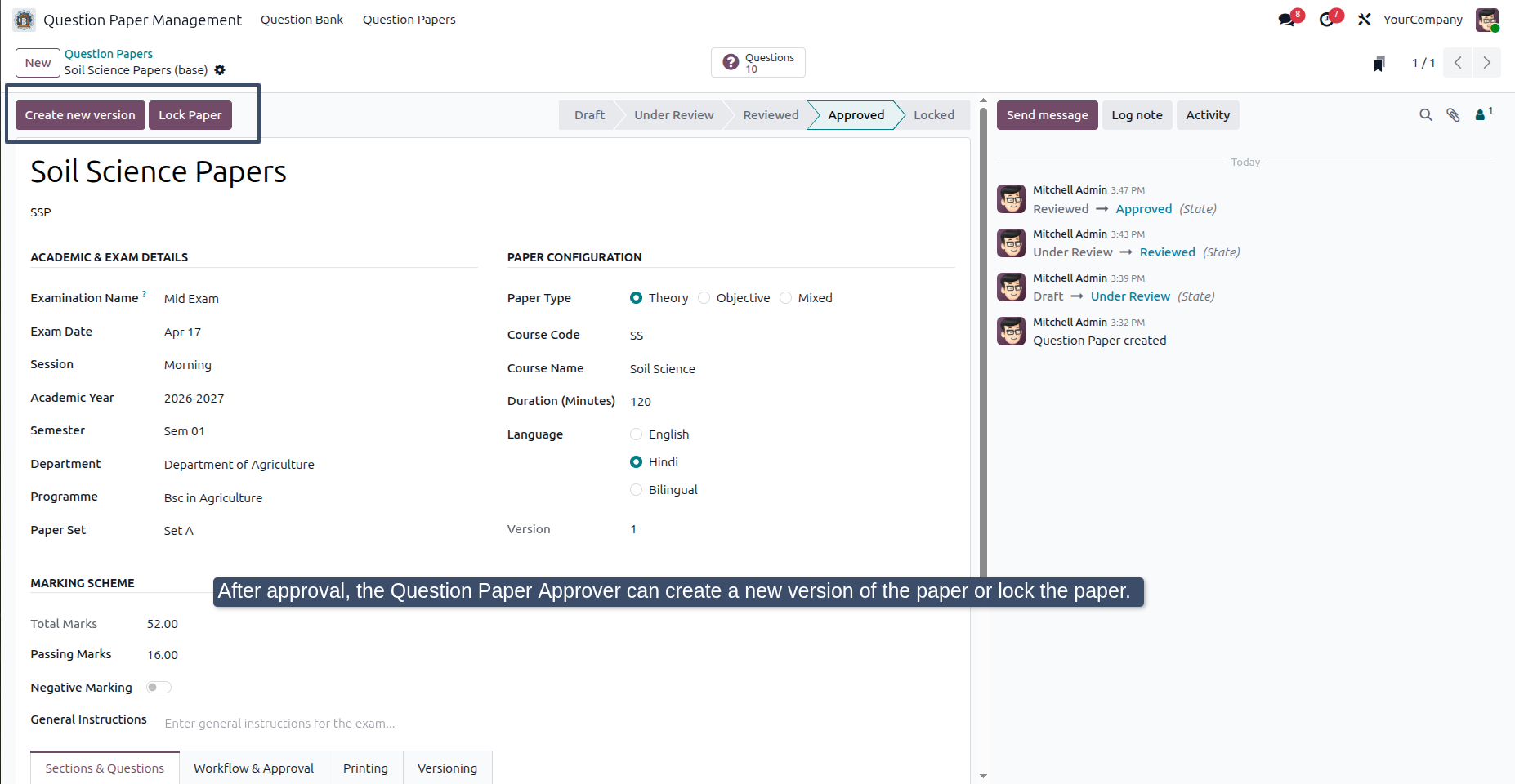The image size is (1515, 784).
Task: Click the Locked status stage
Action: pyautogui.click(x=934, y=115)
